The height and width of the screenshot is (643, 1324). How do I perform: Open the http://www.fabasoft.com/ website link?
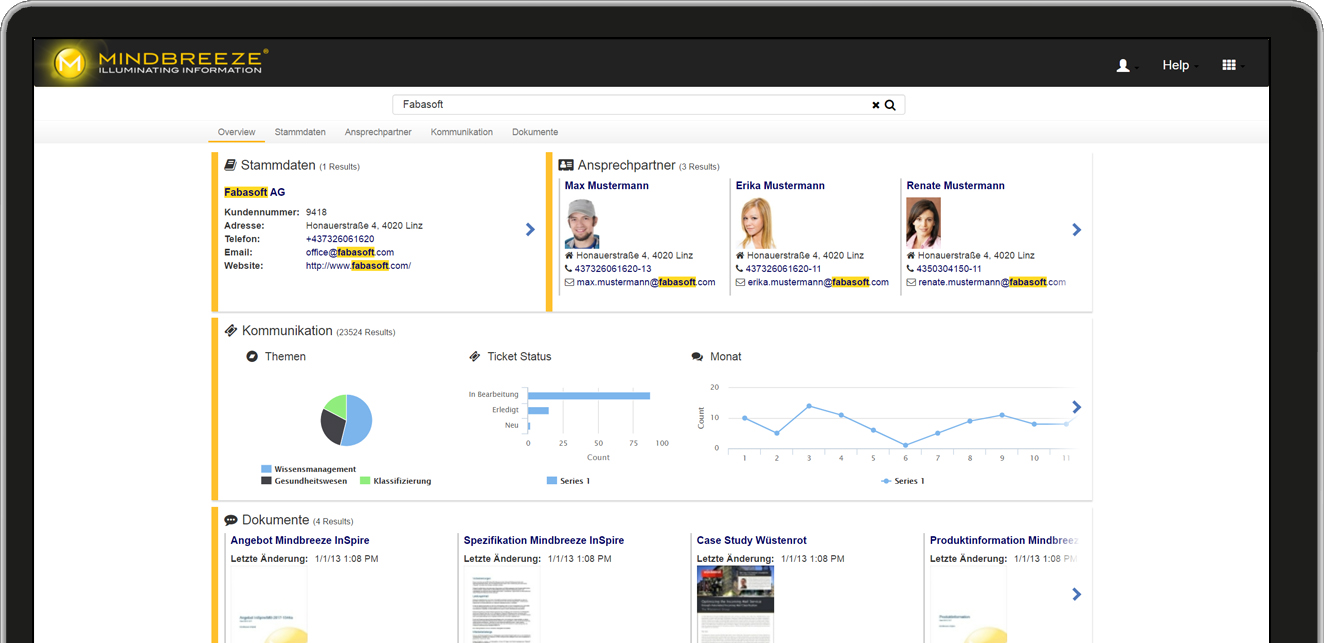tap(358, 266)
